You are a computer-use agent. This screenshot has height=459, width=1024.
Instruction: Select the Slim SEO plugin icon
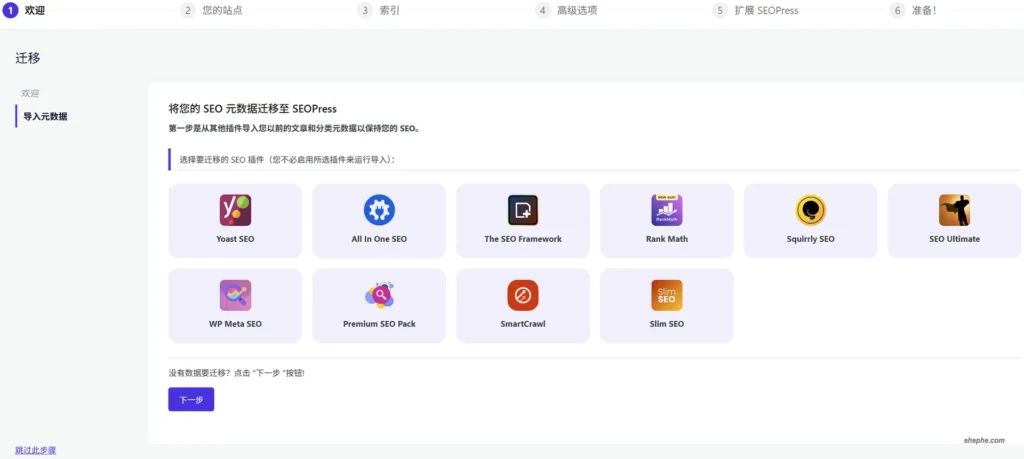pyautogui.click(x=667, y=295)
